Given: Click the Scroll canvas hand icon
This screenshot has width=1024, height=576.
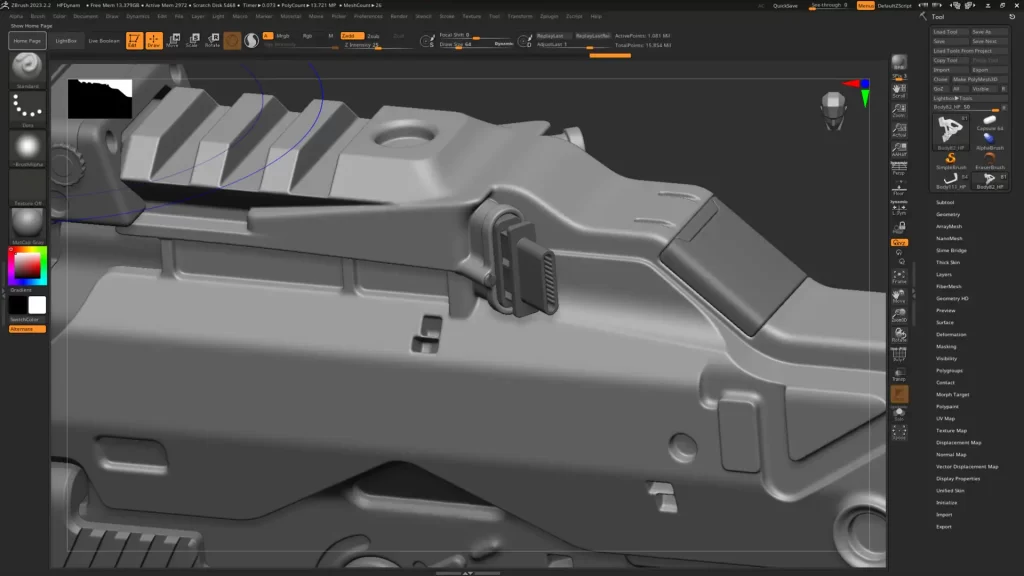Looking at the screenshot, I should click(899, 92).
